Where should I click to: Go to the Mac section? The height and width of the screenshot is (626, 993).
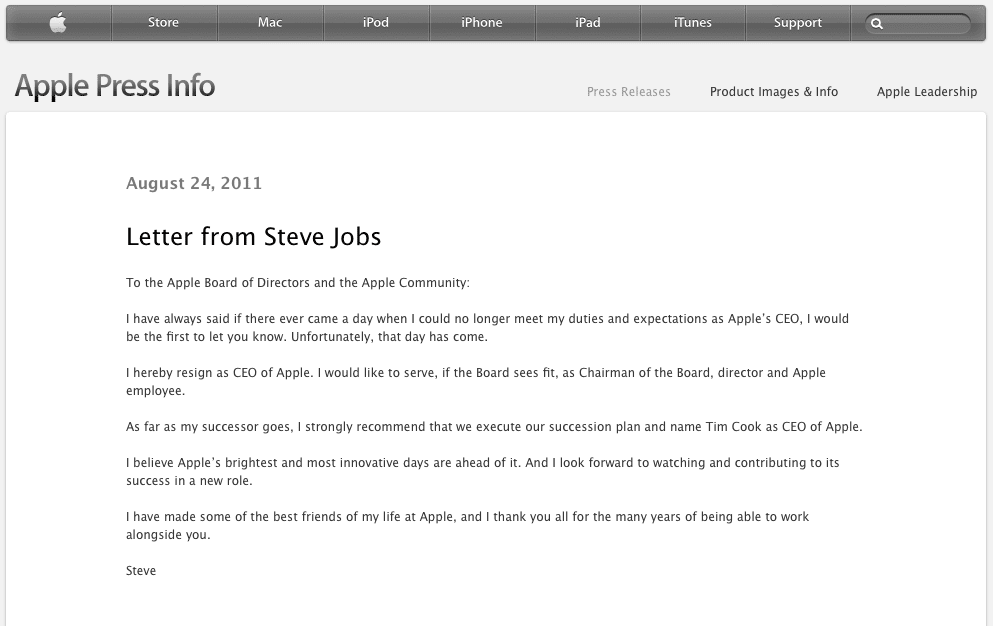tap(270, 23)
